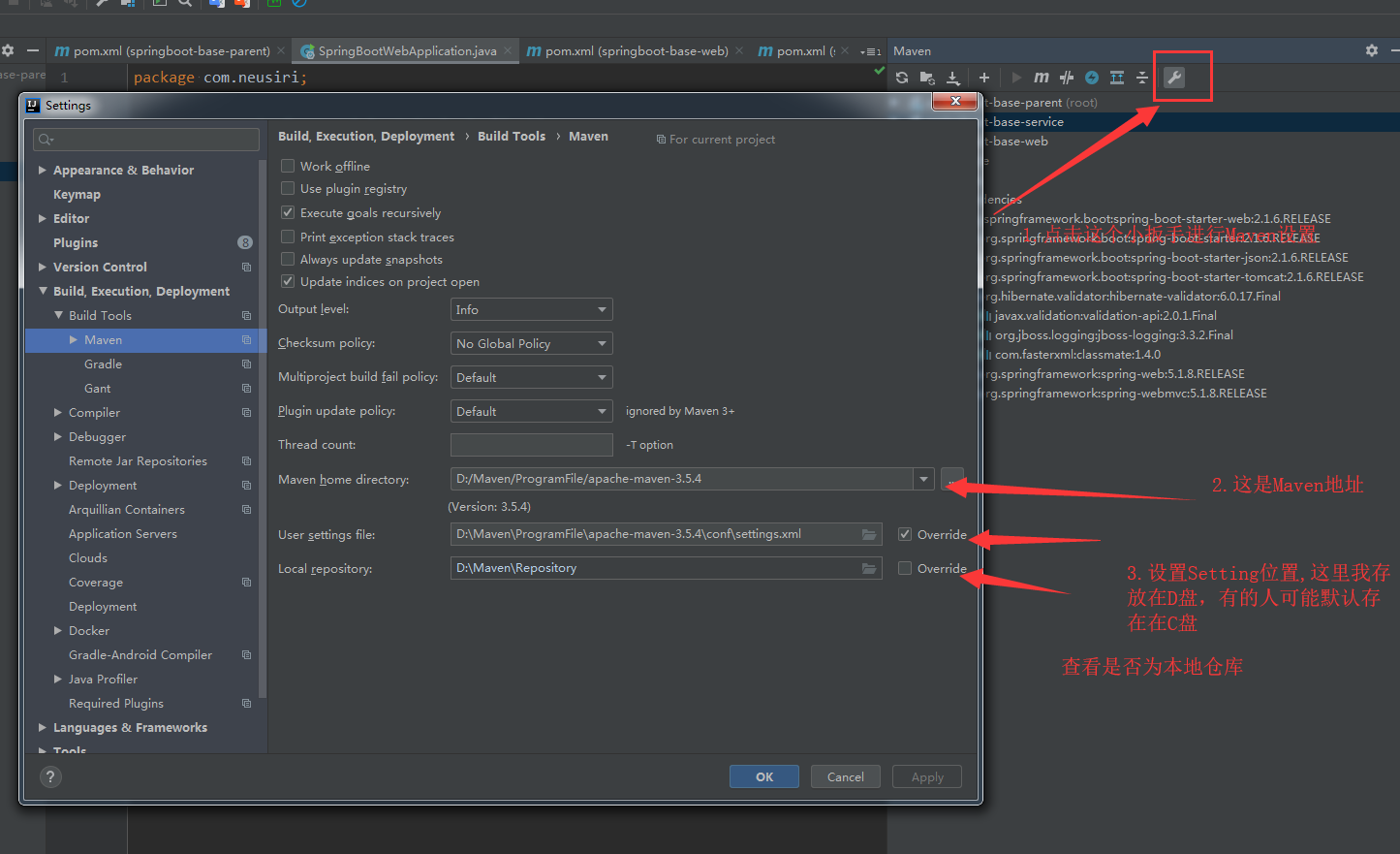The image size is (1400, 854).
Task: Click the Run Maven Build play icon
Action: tap(1016, 78)
